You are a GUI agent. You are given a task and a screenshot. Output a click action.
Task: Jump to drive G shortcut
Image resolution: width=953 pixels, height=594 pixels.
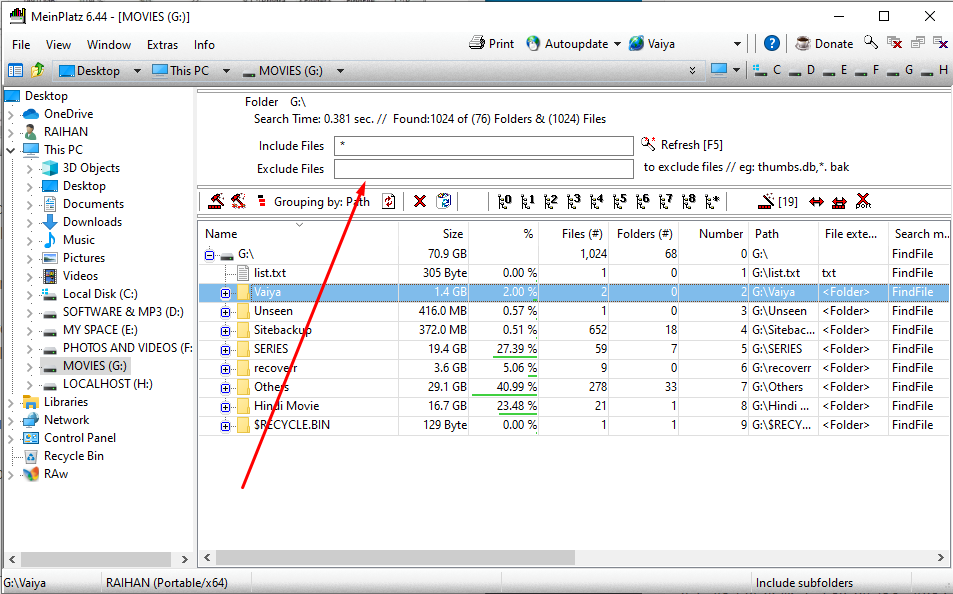click(900, 70)
